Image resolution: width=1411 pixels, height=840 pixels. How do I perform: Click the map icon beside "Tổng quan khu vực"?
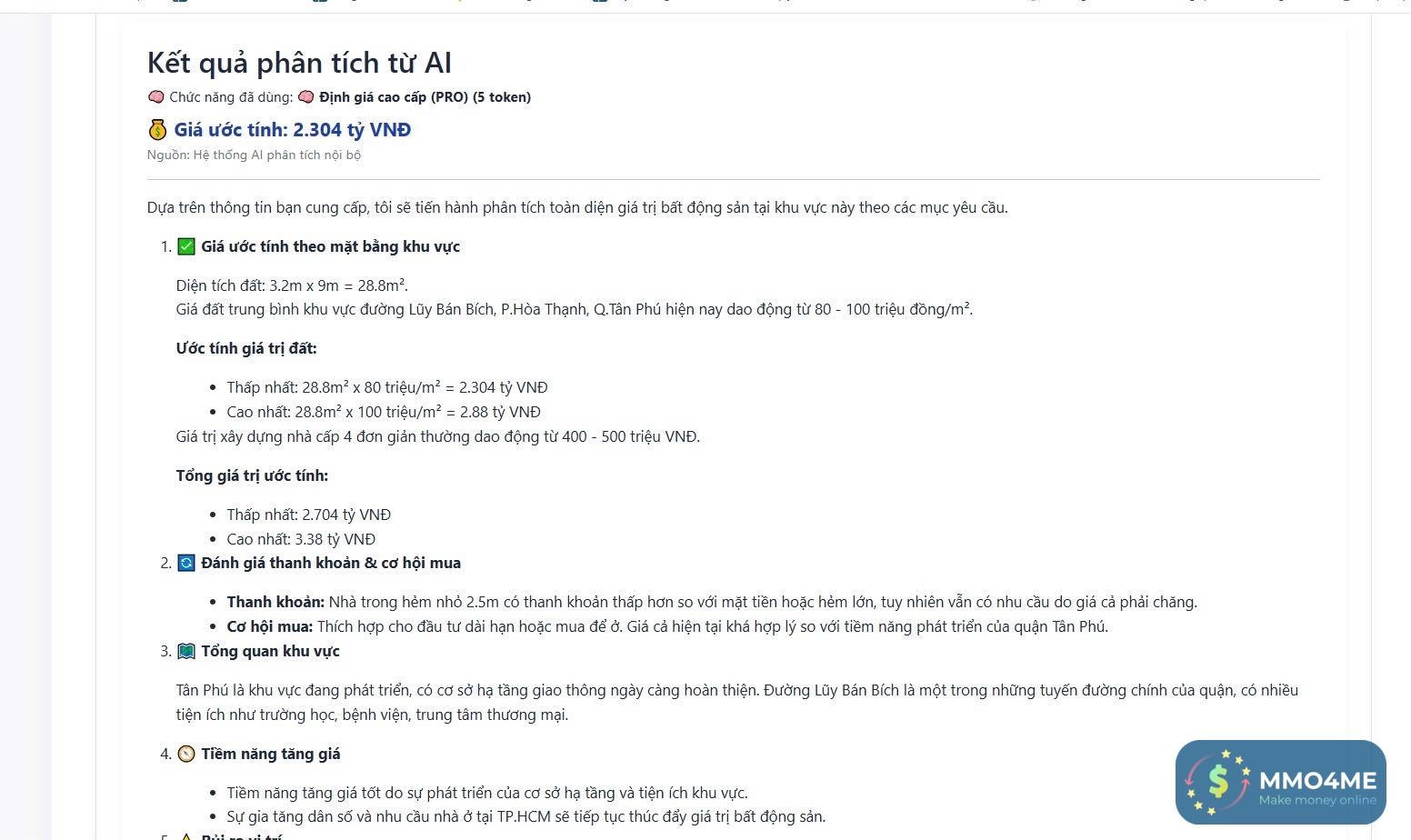point(186,651)
